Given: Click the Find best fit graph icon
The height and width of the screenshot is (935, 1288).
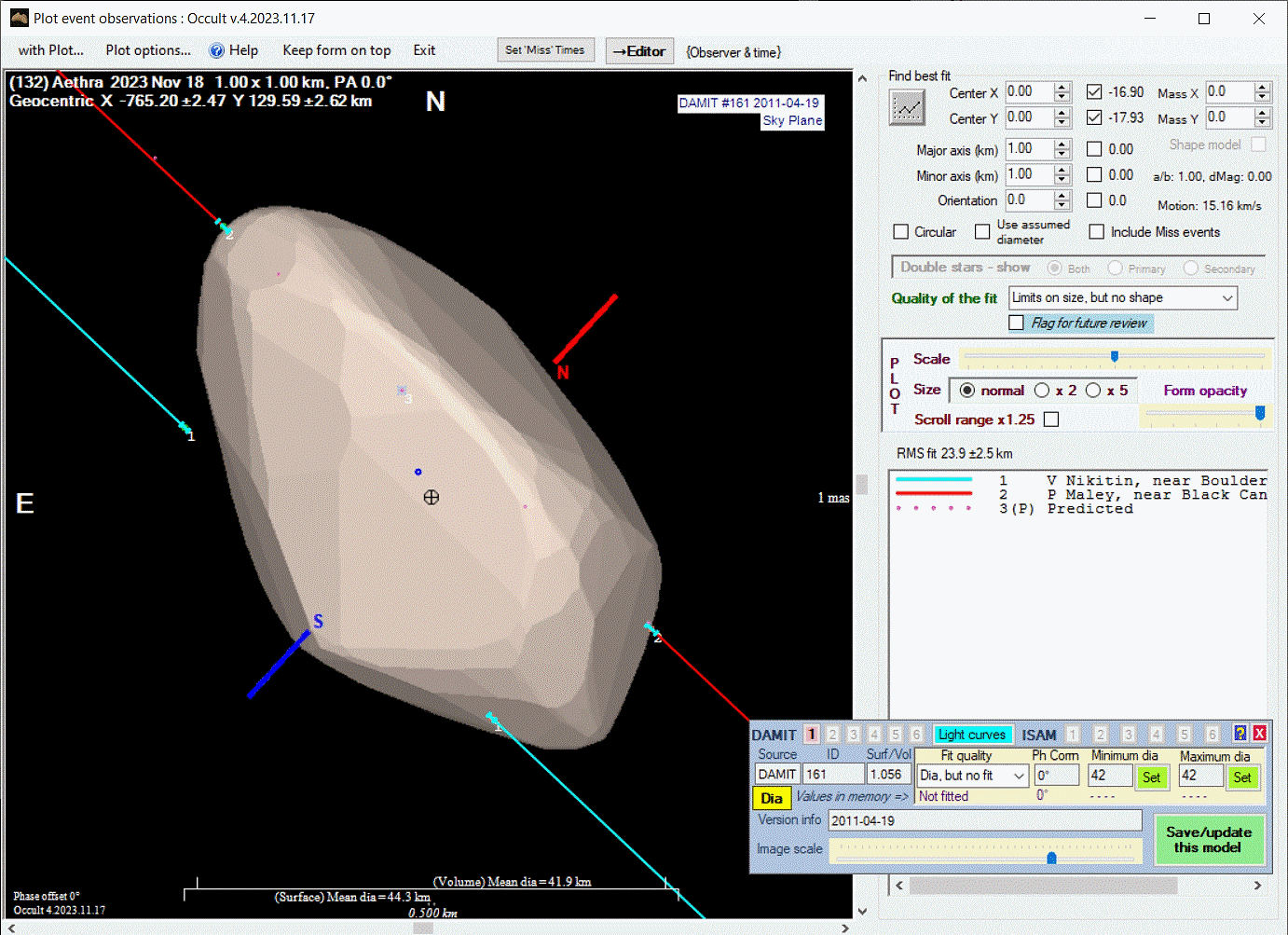Looking at the screenshot, I should [x=907, y=108].
